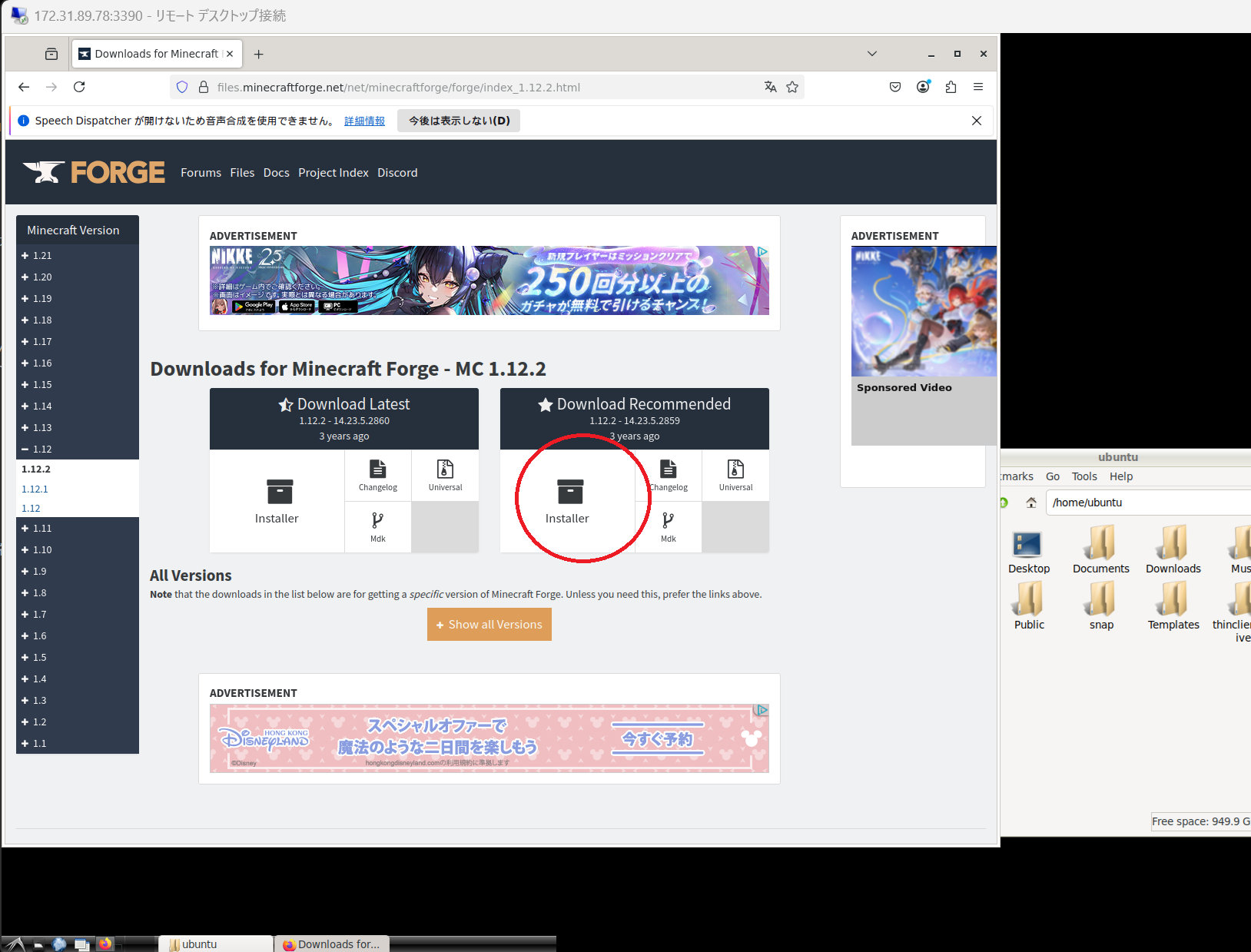Click the Installer icon under Download Recommended
This screenshot has height=952, width=1251.
pyautogui.click(x=569, y=492)
